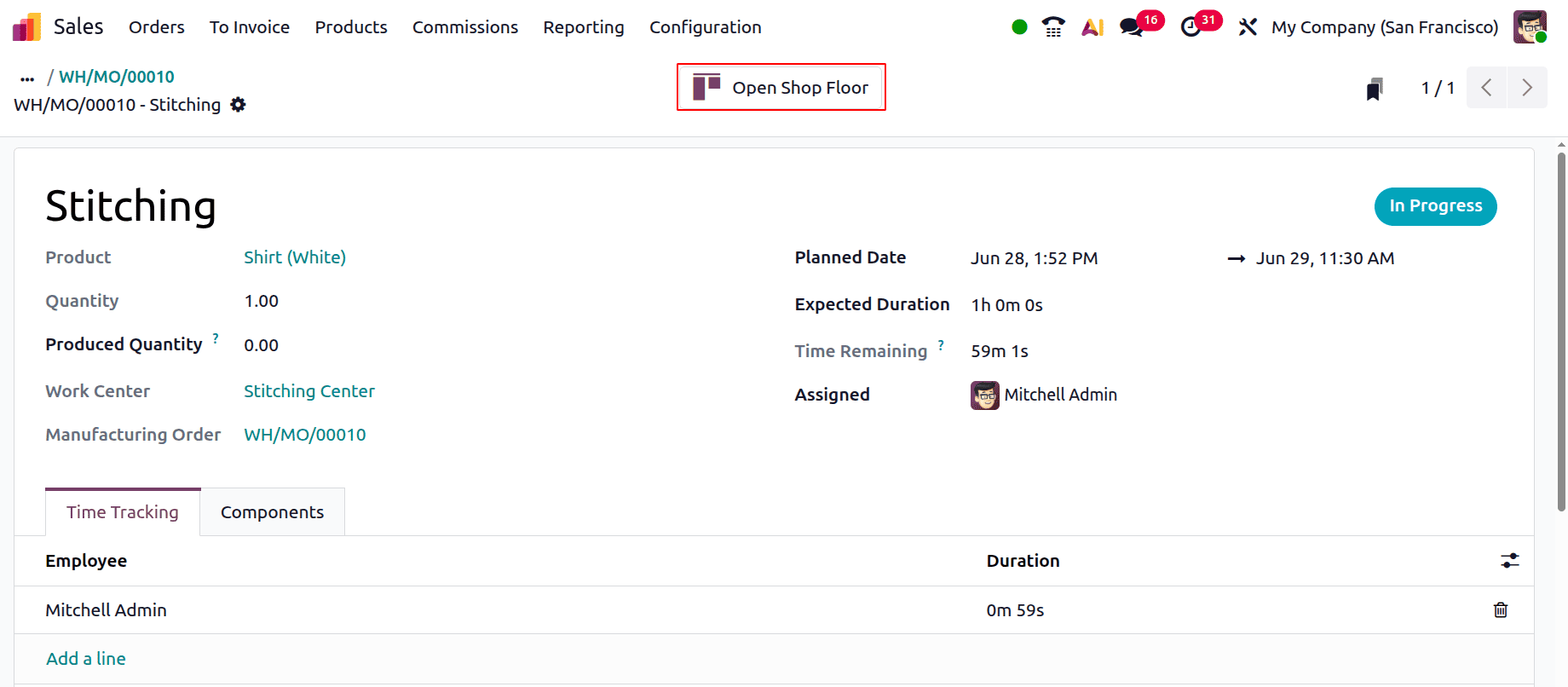The image size is (1568, 687).
Task: Click the Sales app title
Action: (x=78, y=26)
